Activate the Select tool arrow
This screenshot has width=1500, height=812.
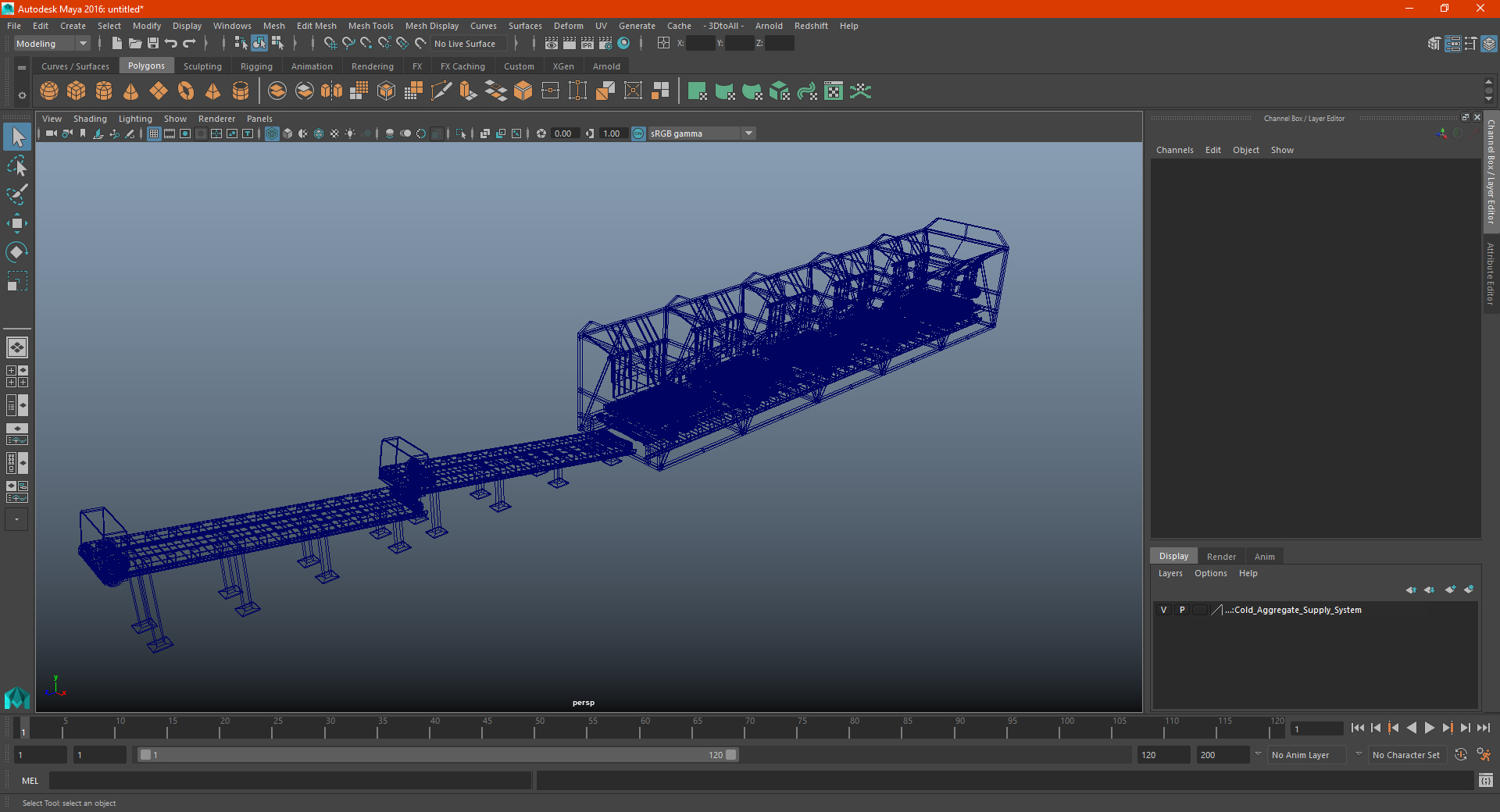(x=16, y=137)
